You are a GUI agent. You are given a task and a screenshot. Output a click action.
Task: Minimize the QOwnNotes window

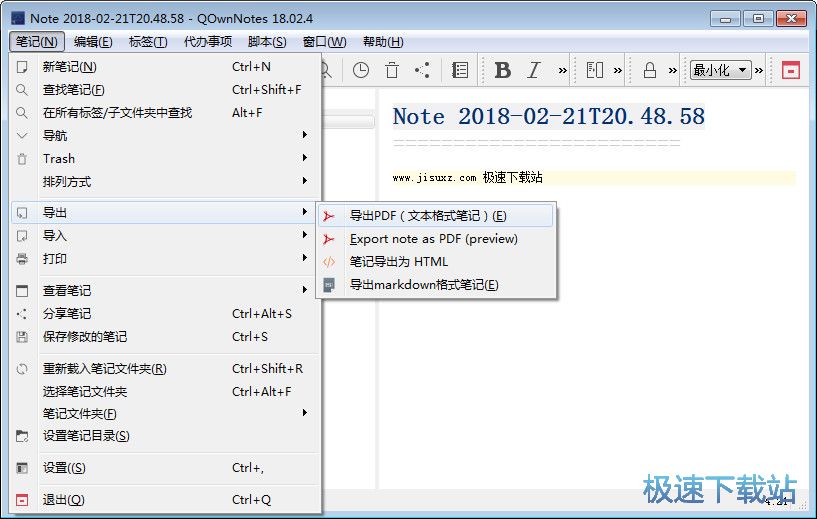725,19
